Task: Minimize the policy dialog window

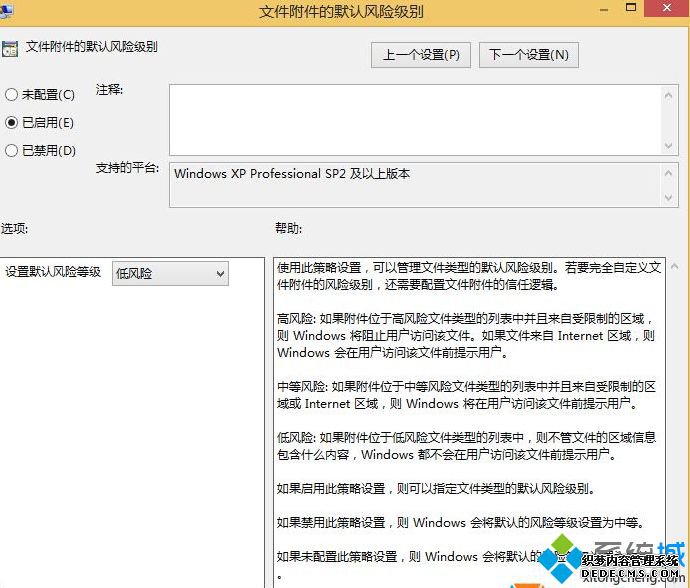Action: click(x=604, y=9)
